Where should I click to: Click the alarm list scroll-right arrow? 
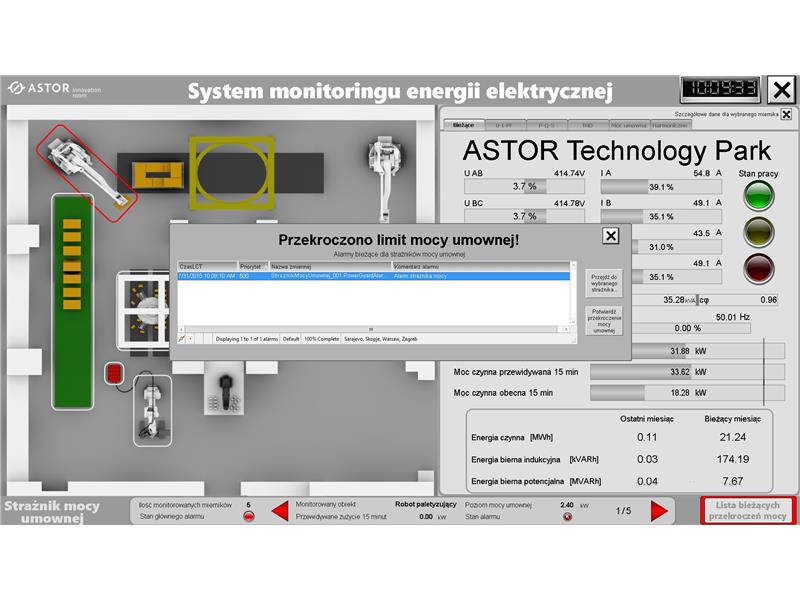tap(566, 330)
